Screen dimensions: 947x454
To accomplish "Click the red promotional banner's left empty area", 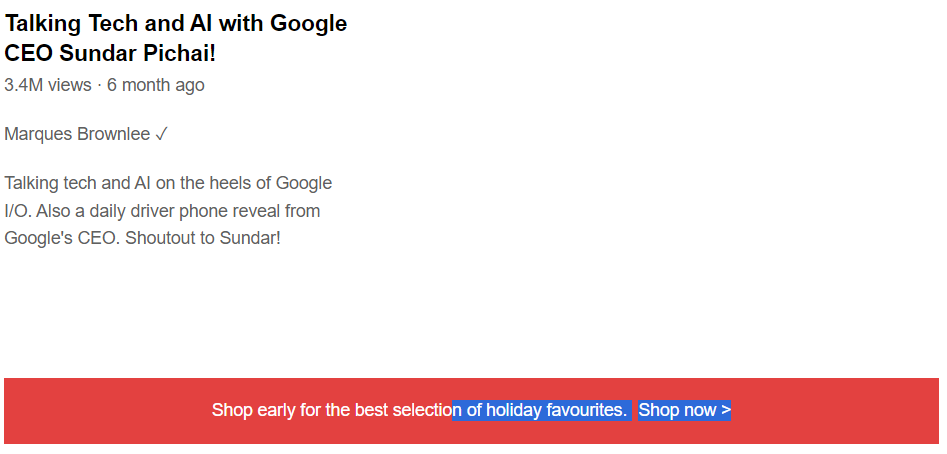I will coord(108,411).
